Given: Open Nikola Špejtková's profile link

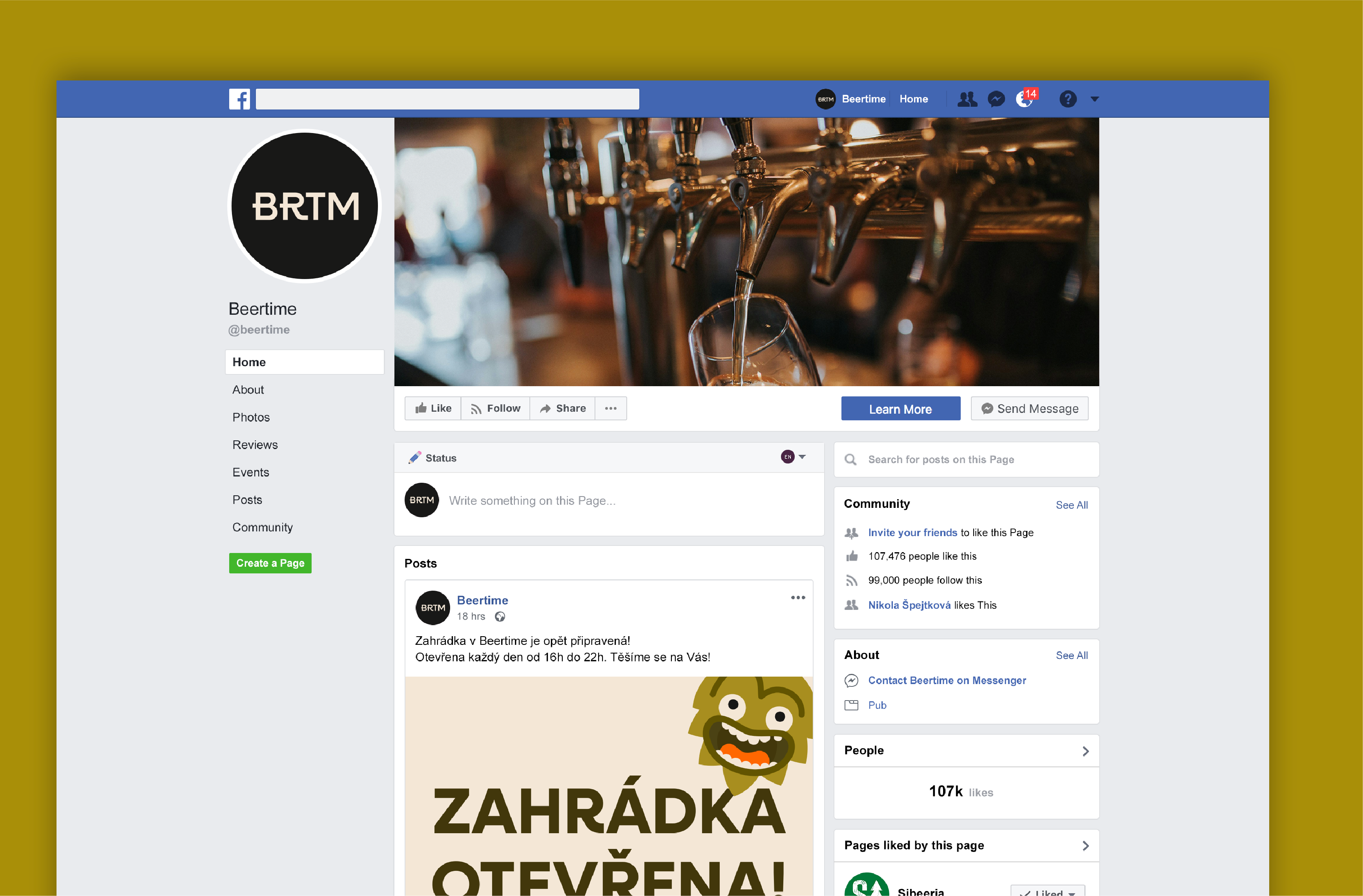Looking at the screenshot, I should click(909, 604).
